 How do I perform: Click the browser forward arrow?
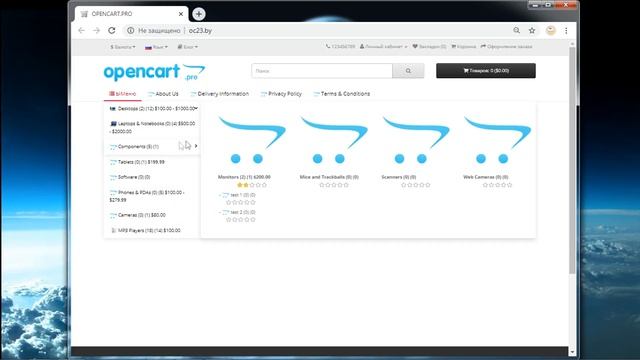(x=96, y=31)
